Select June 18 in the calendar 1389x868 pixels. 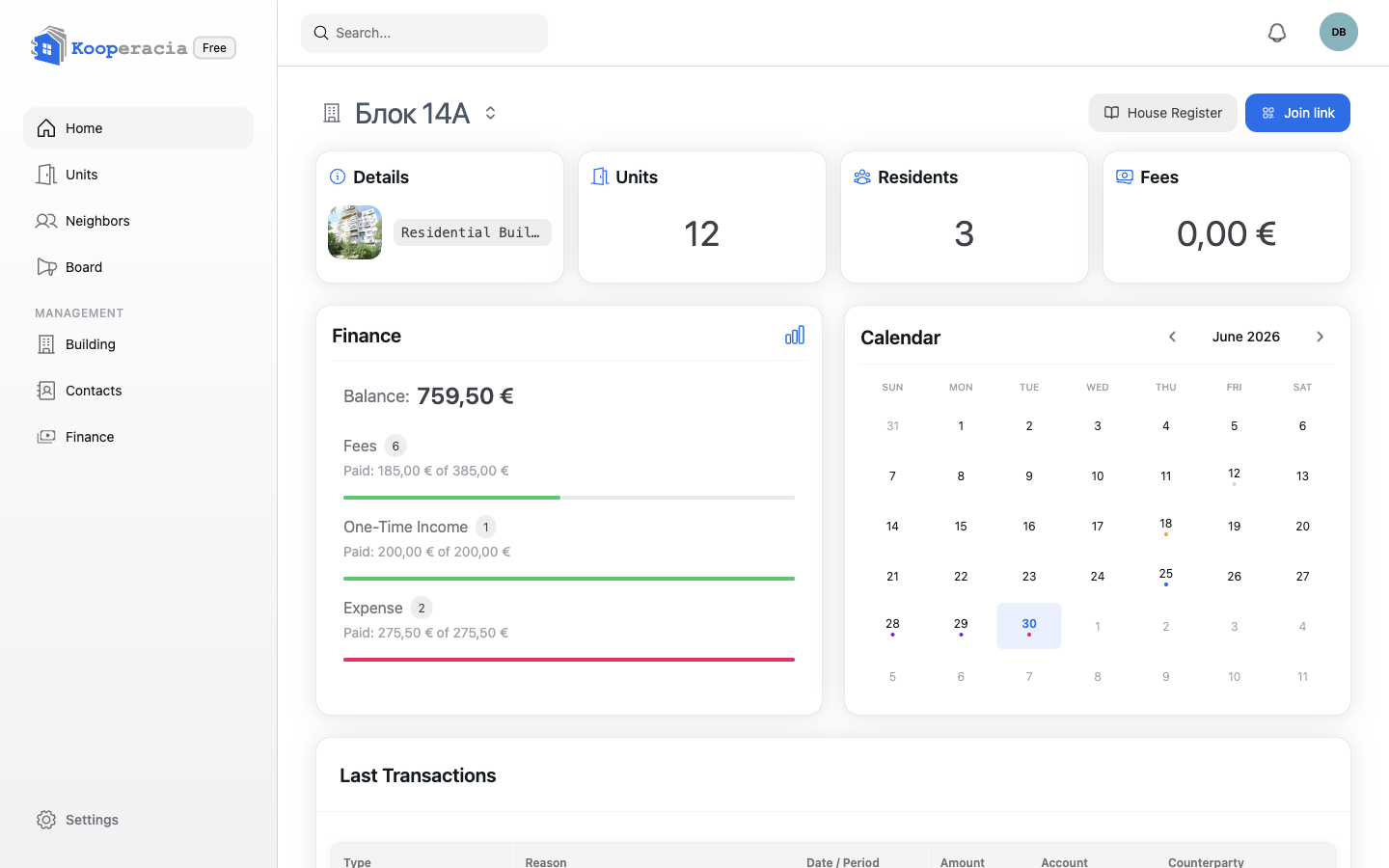tap(1165, 526)
